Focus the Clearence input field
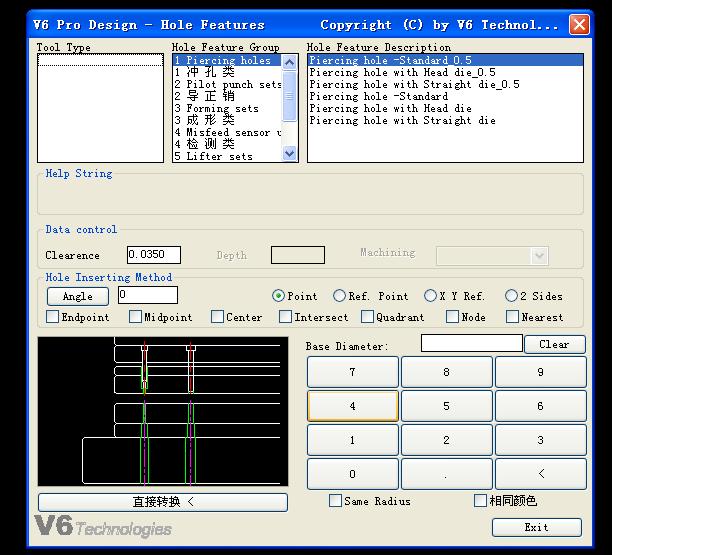This screenshot has height=555, width=720. (x=154, y=255)
